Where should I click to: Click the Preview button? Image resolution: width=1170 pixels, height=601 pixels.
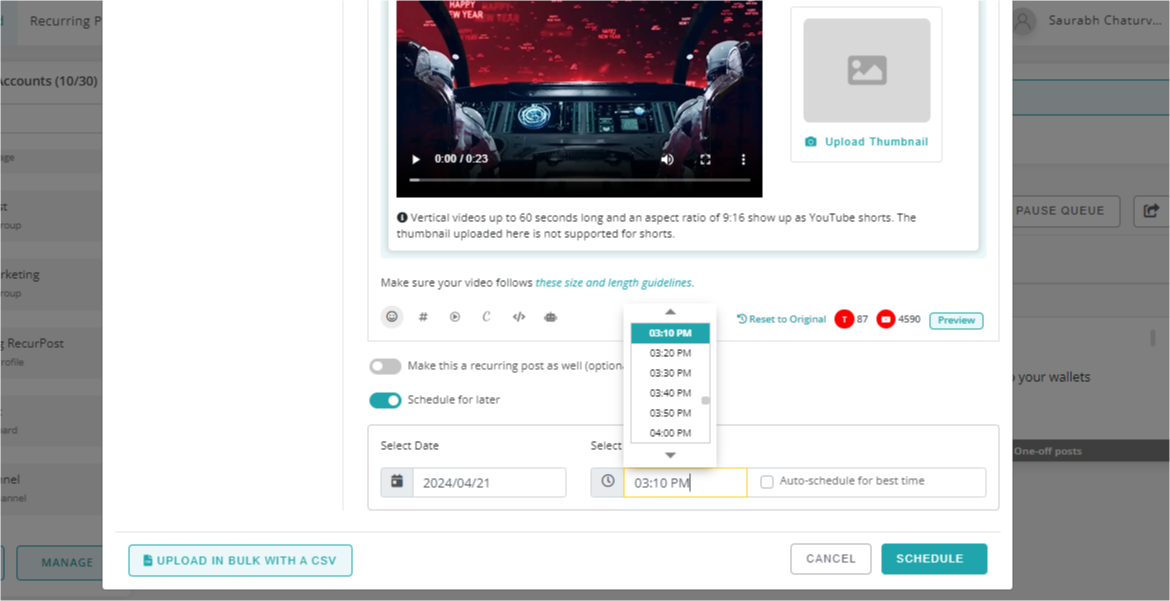(x=957, y=320)
